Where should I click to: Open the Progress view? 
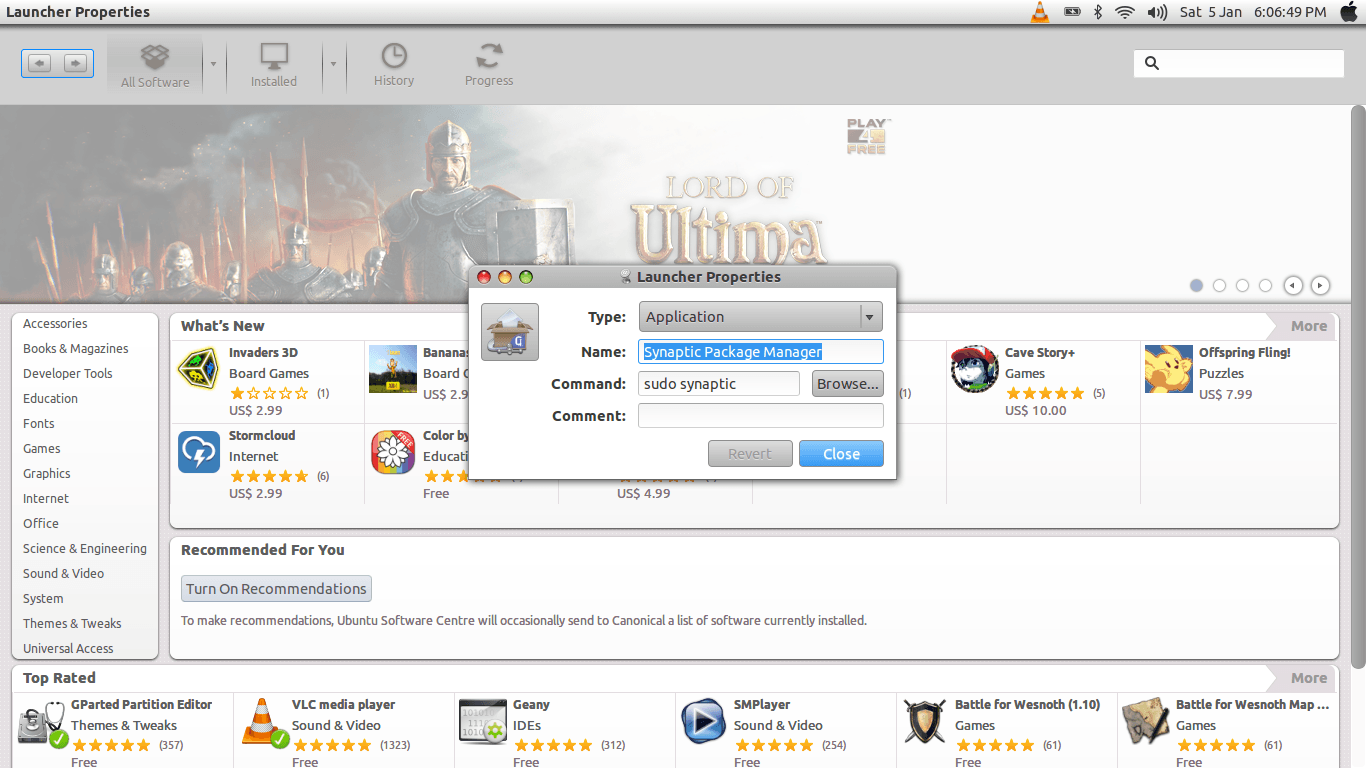489,66
